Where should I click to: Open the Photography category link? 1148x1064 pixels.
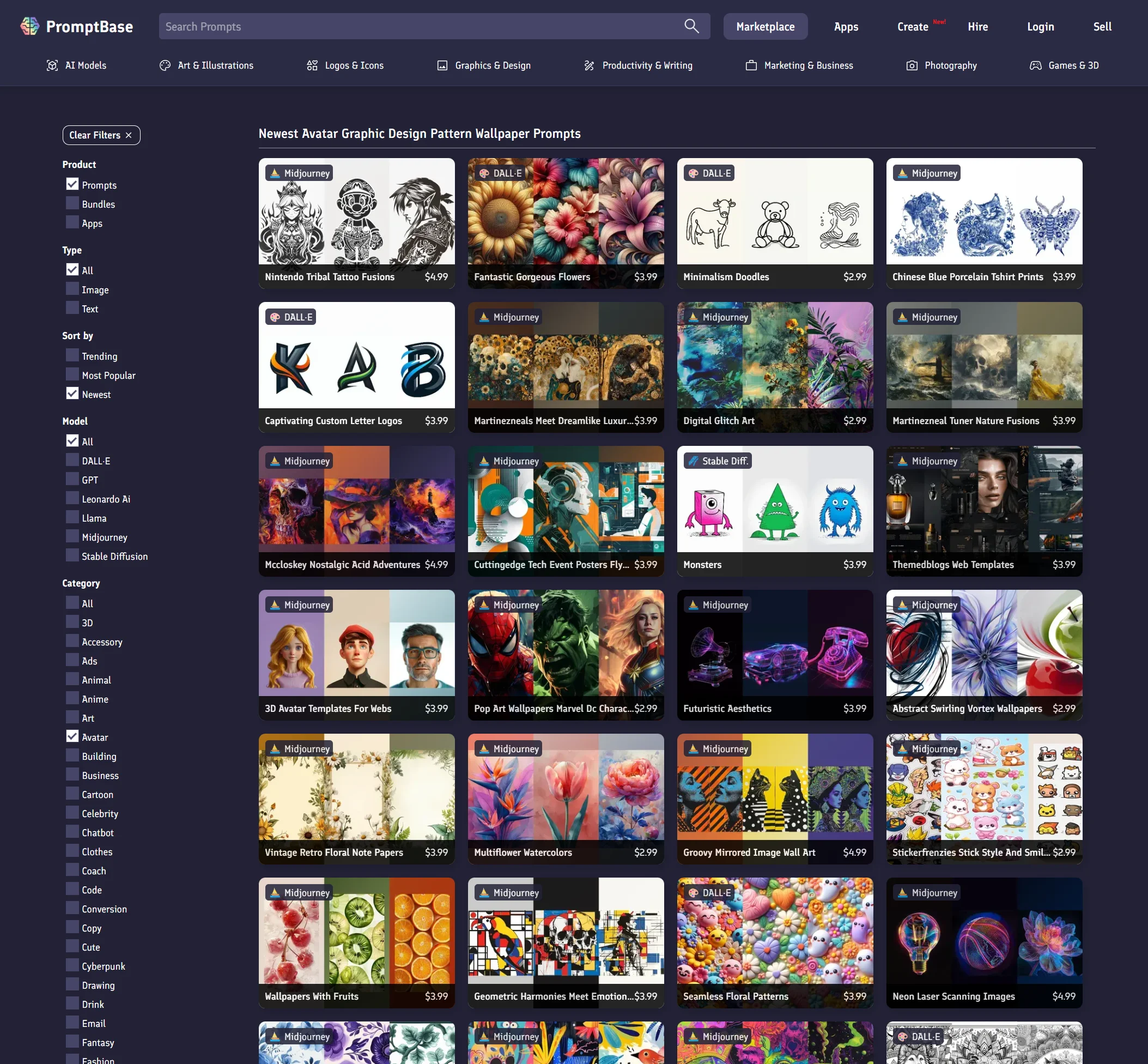942,65
